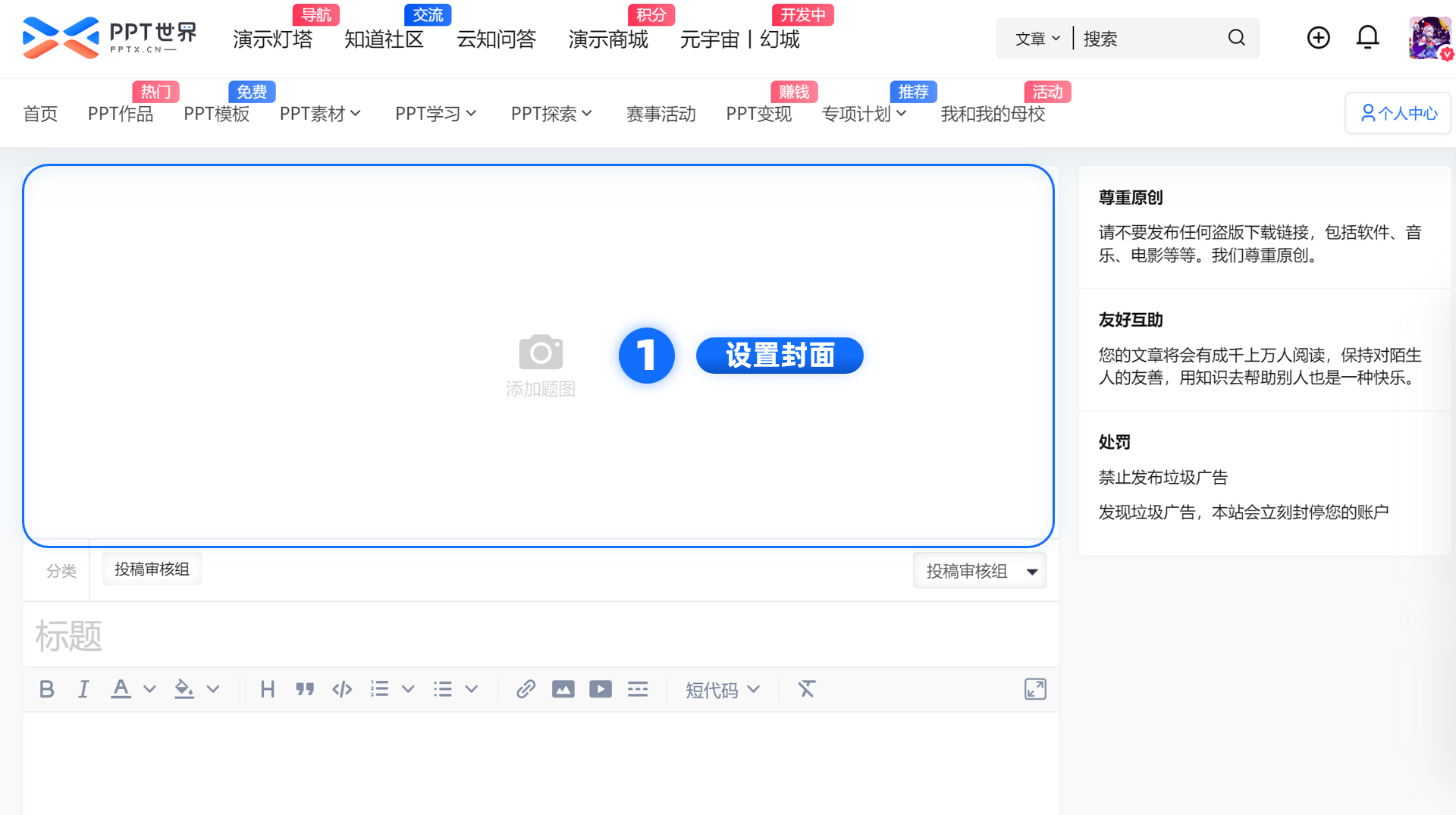Image resolution: width=1456 pixels, height=815 pixels.
Task: Go to 首页 home page
Action: [x=40, y=114]
